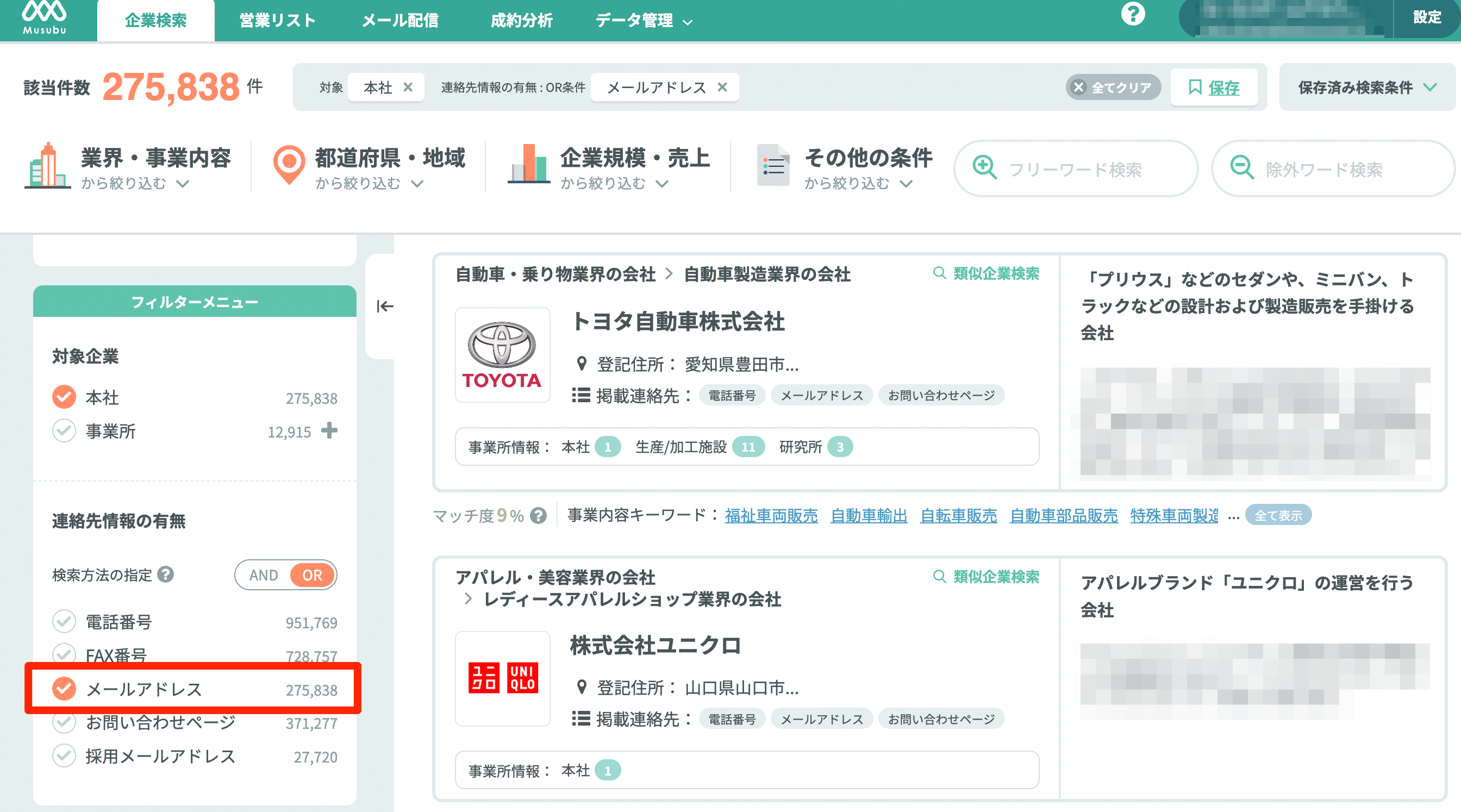This screenshot has height=812, width=1461.
Task: Click the Uniqlo logo thumbnail
Action: pyautogui.click(x=503, y=678)
